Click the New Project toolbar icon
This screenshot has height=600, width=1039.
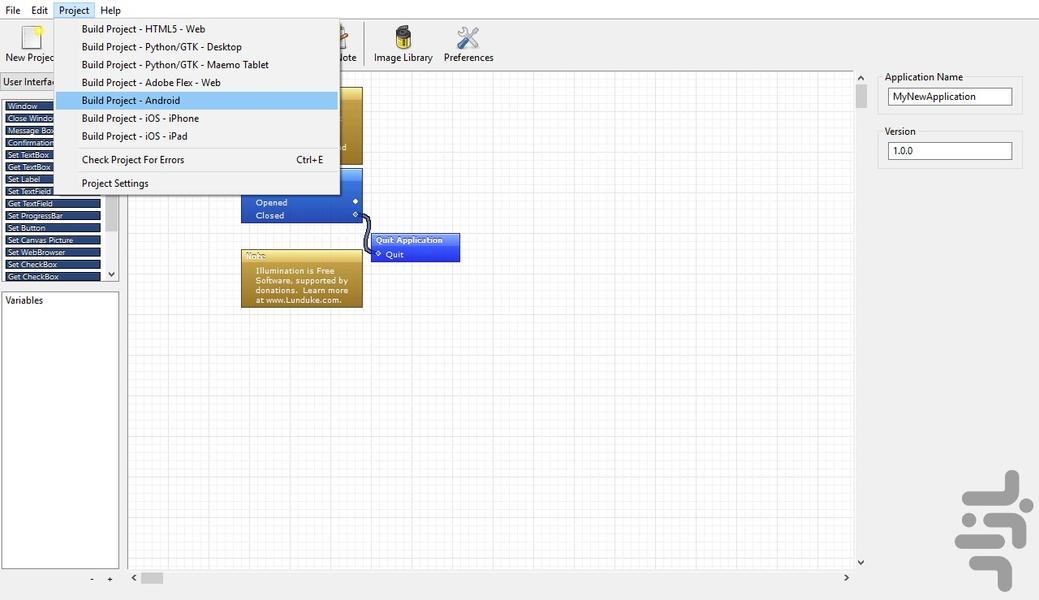[29, 45]
